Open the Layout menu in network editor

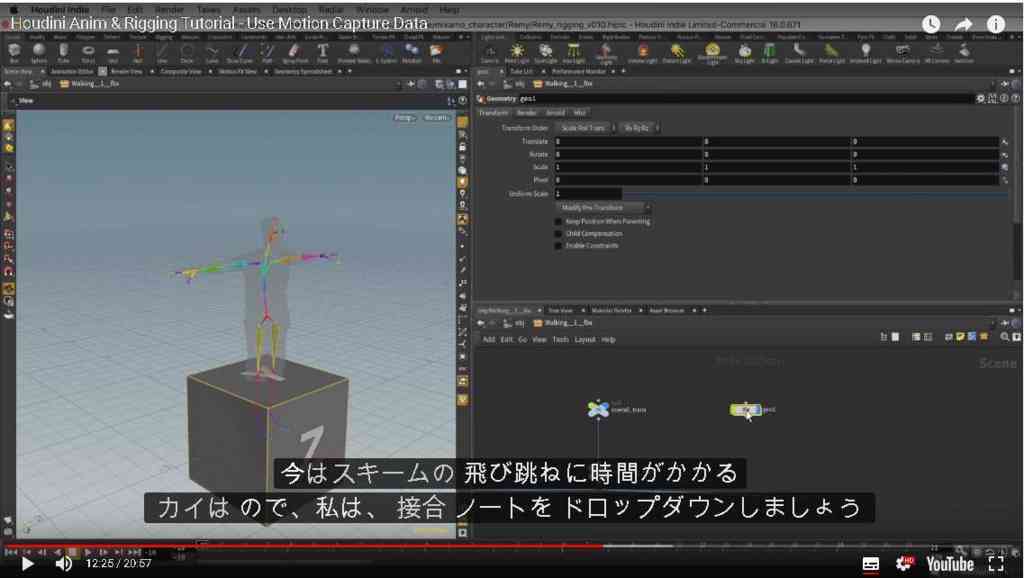pos(584,340)
